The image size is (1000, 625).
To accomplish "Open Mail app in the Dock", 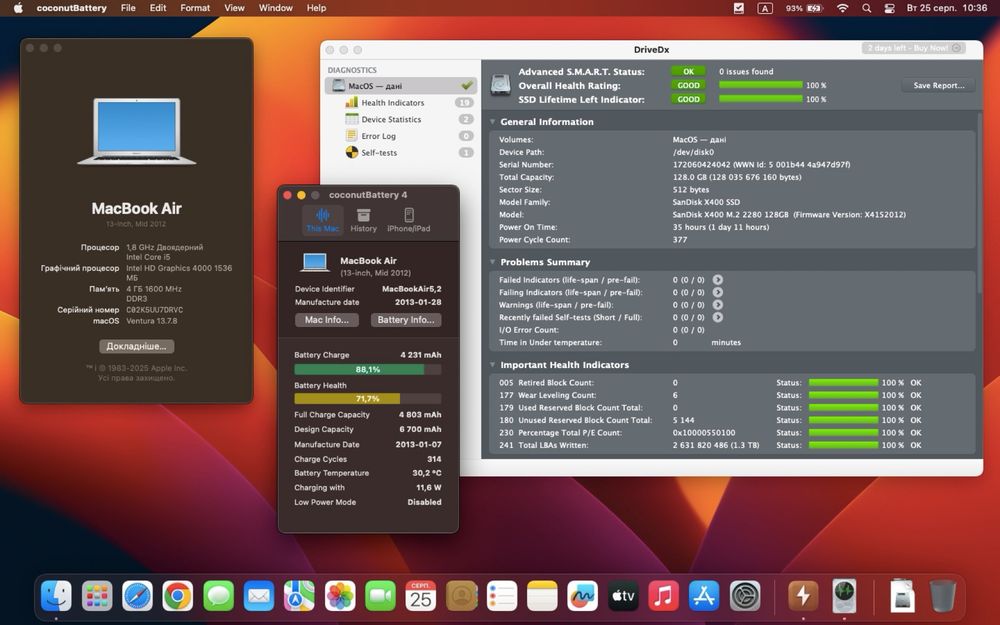I will click(x=259, y=596).
